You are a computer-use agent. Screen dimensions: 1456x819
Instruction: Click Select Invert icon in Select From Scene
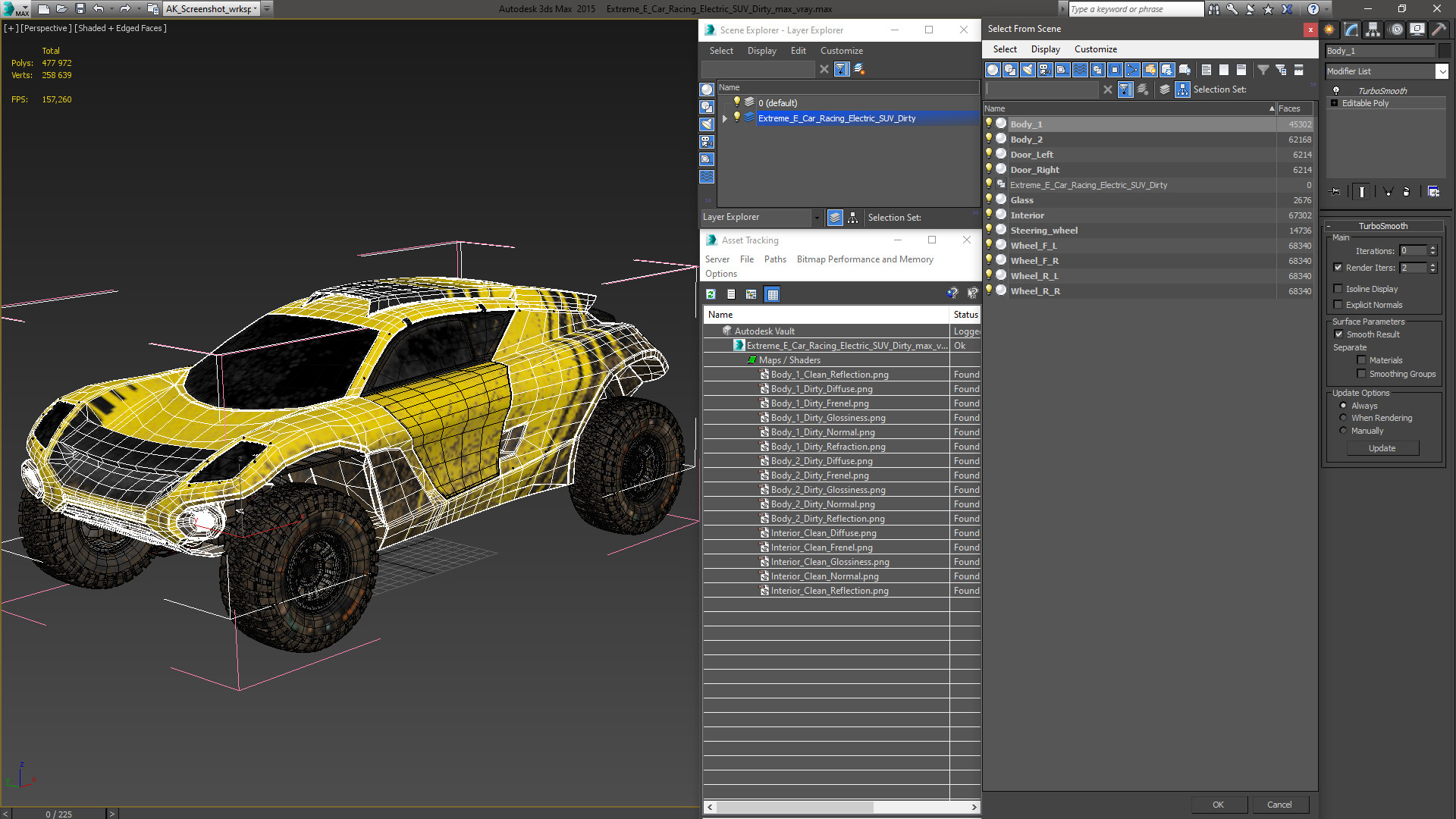(x=1241, y=70)
